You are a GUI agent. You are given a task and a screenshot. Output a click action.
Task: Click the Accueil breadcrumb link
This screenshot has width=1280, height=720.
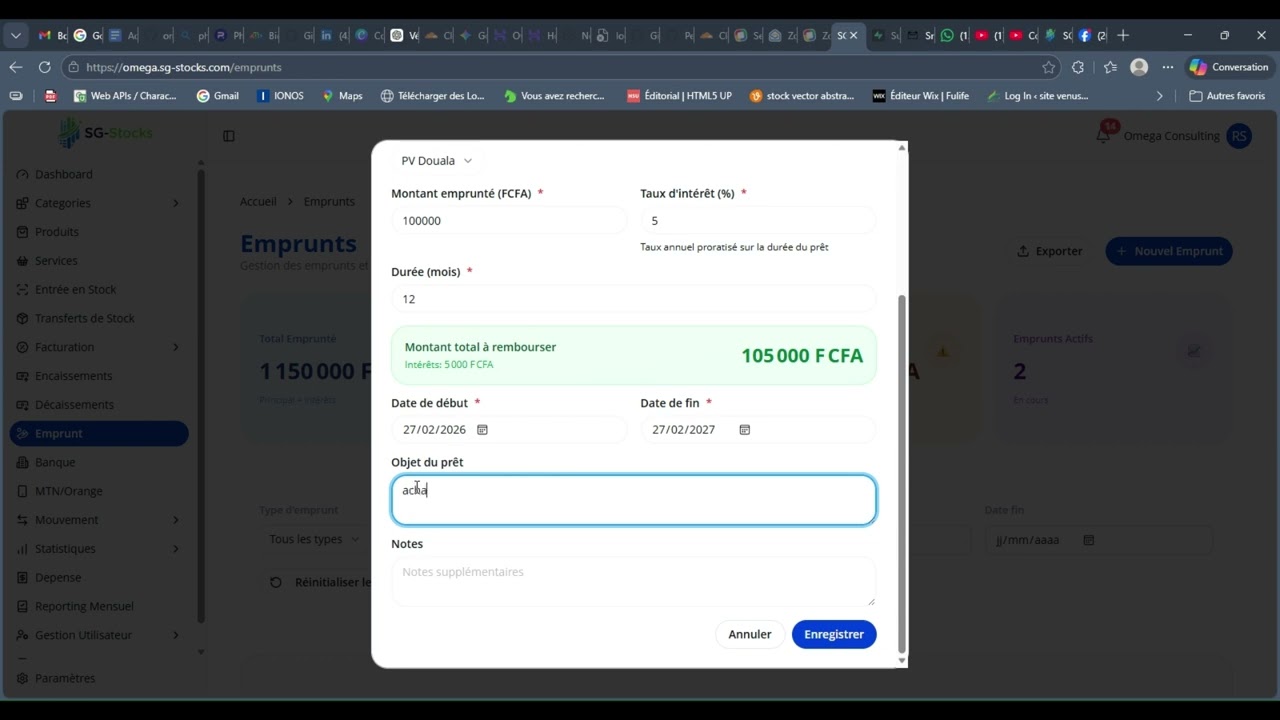pos(258,202)
